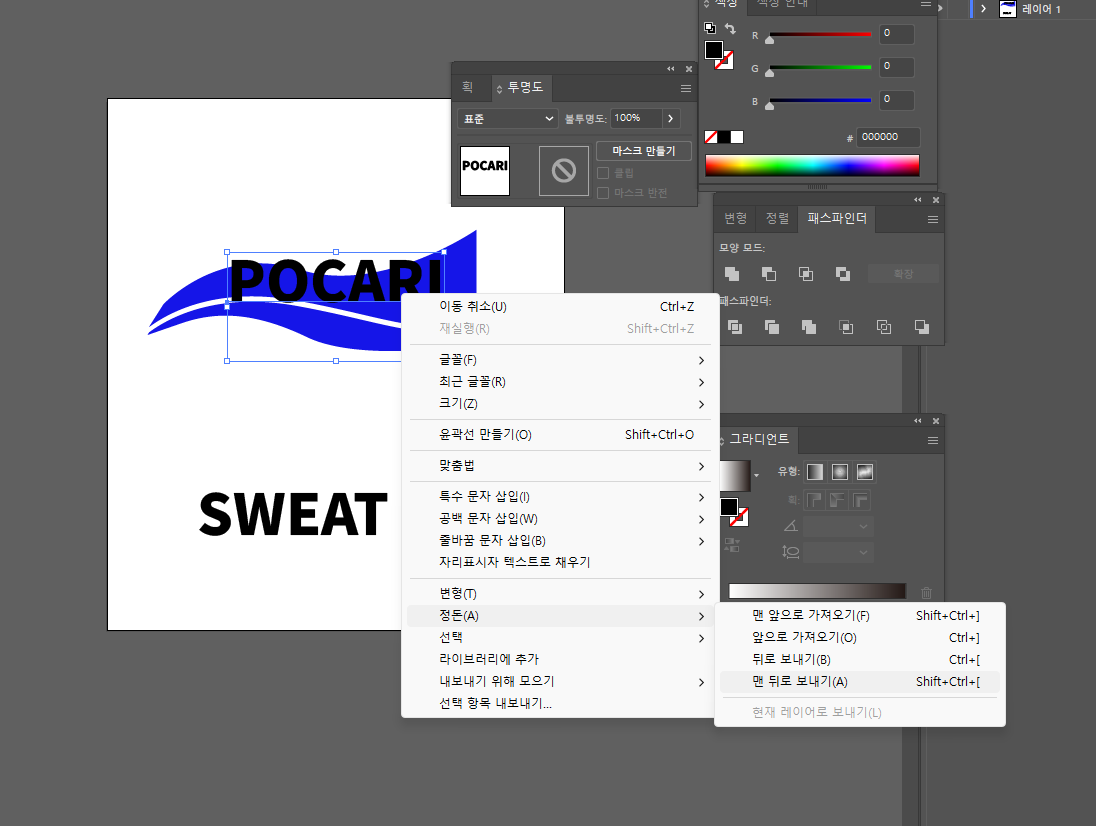
Task: Click the Exclude shape mode icon
Action: pyautogui.click(x=843, y=274)
